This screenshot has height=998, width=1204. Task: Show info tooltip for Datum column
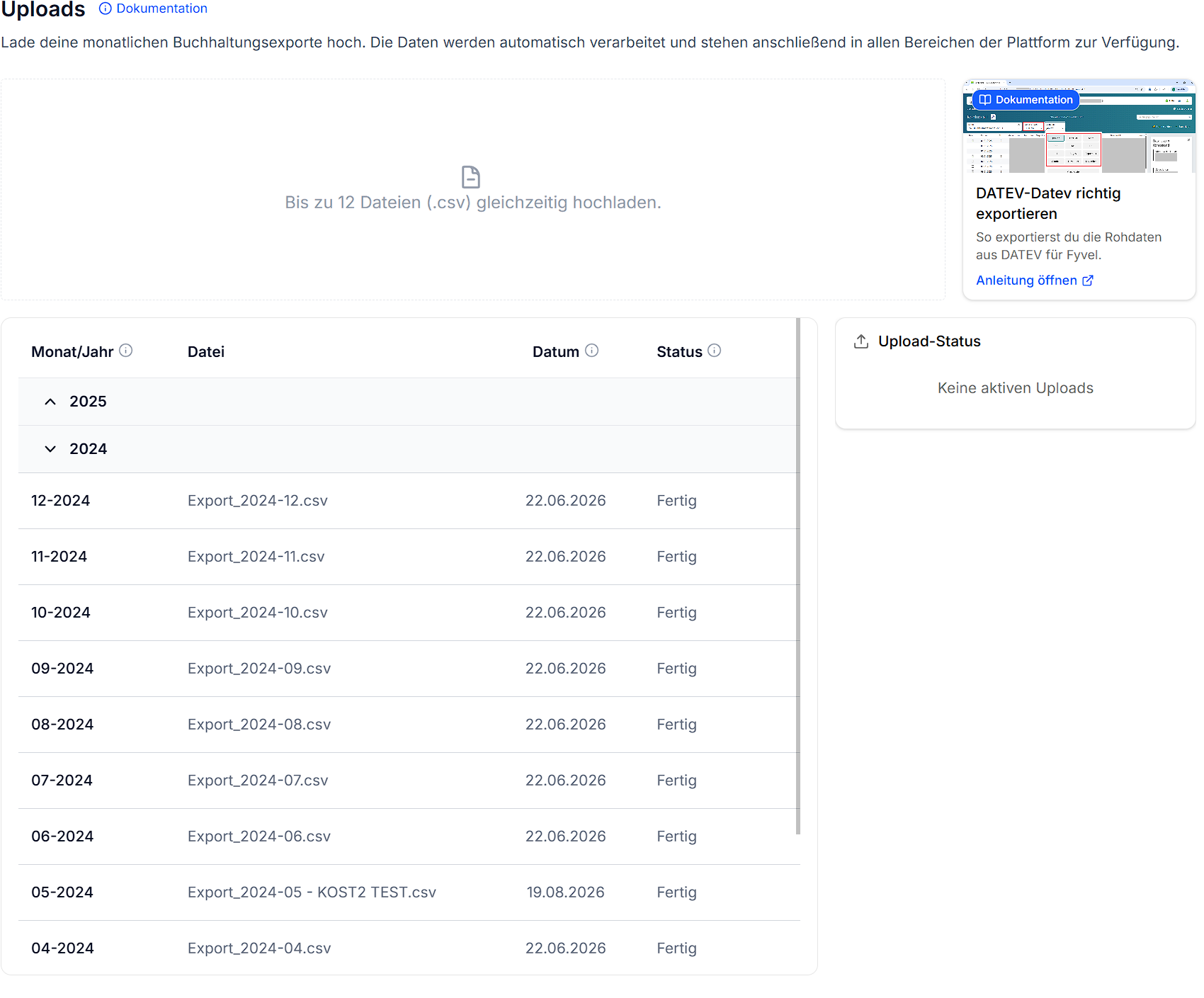pyautogui.click(x=592, y=351)
